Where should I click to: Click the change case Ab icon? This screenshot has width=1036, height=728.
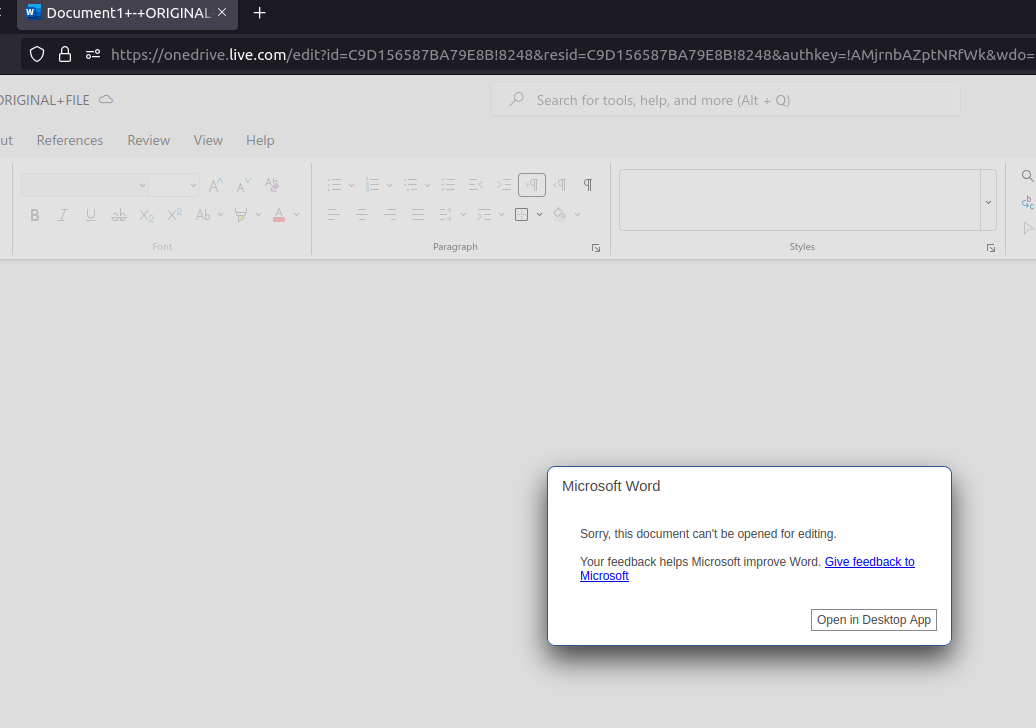pos(203,215)
